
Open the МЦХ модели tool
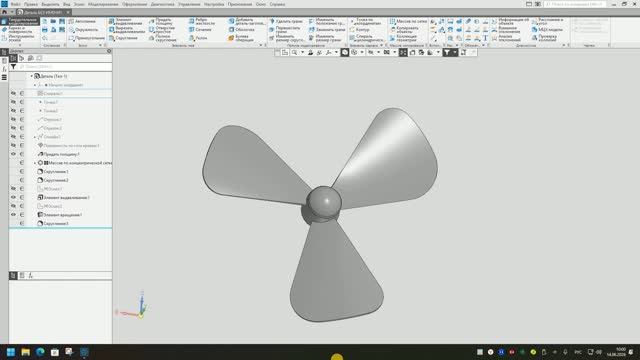[547, 30]
